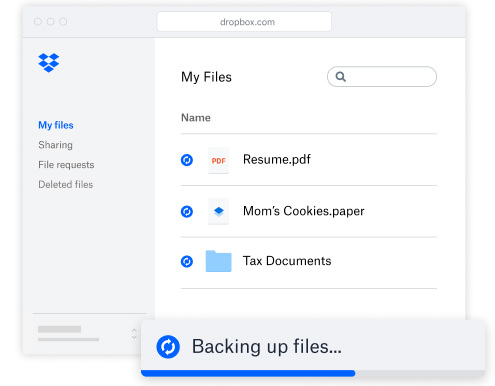495x386 pixels.
Task: Click the Dropbox logo in sidebar
Action: (49, 62)
